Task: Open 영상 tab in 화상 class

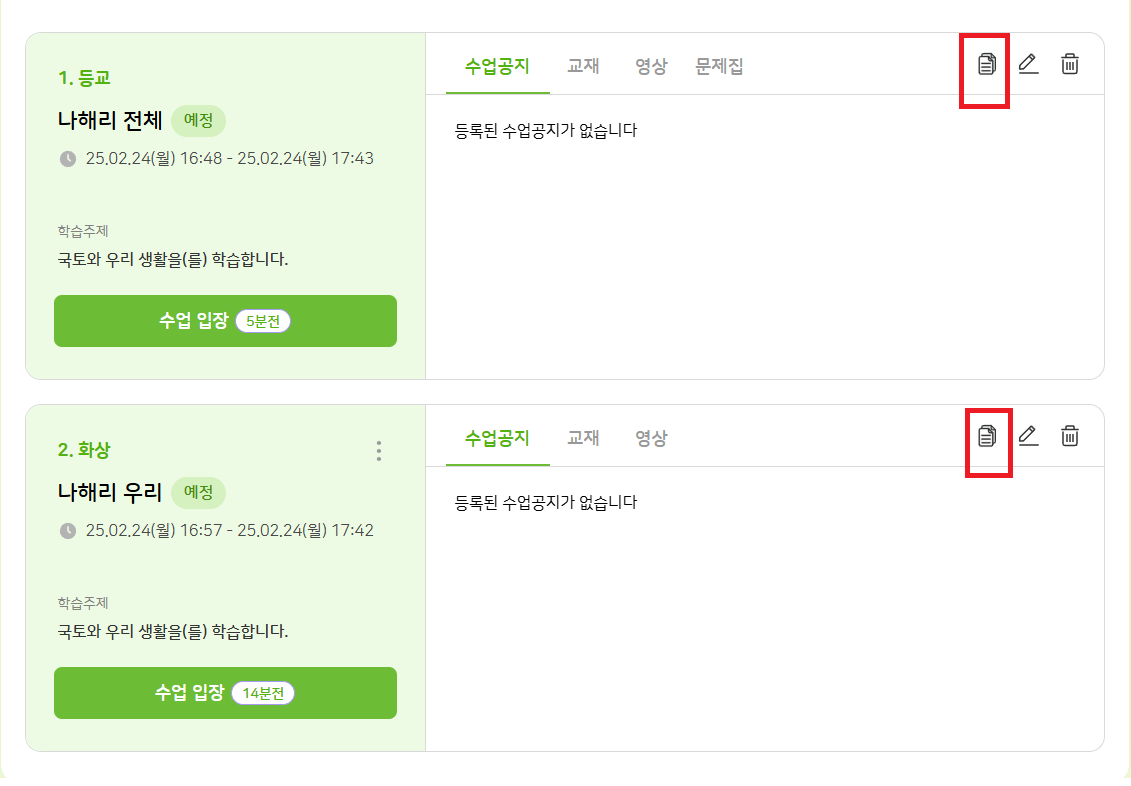Action: (651, 438)
